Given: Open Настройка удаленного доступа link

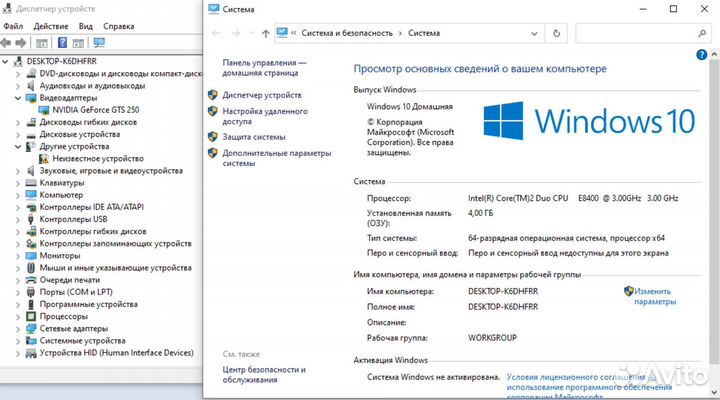Looking at the screenshot, I should 265,116.
